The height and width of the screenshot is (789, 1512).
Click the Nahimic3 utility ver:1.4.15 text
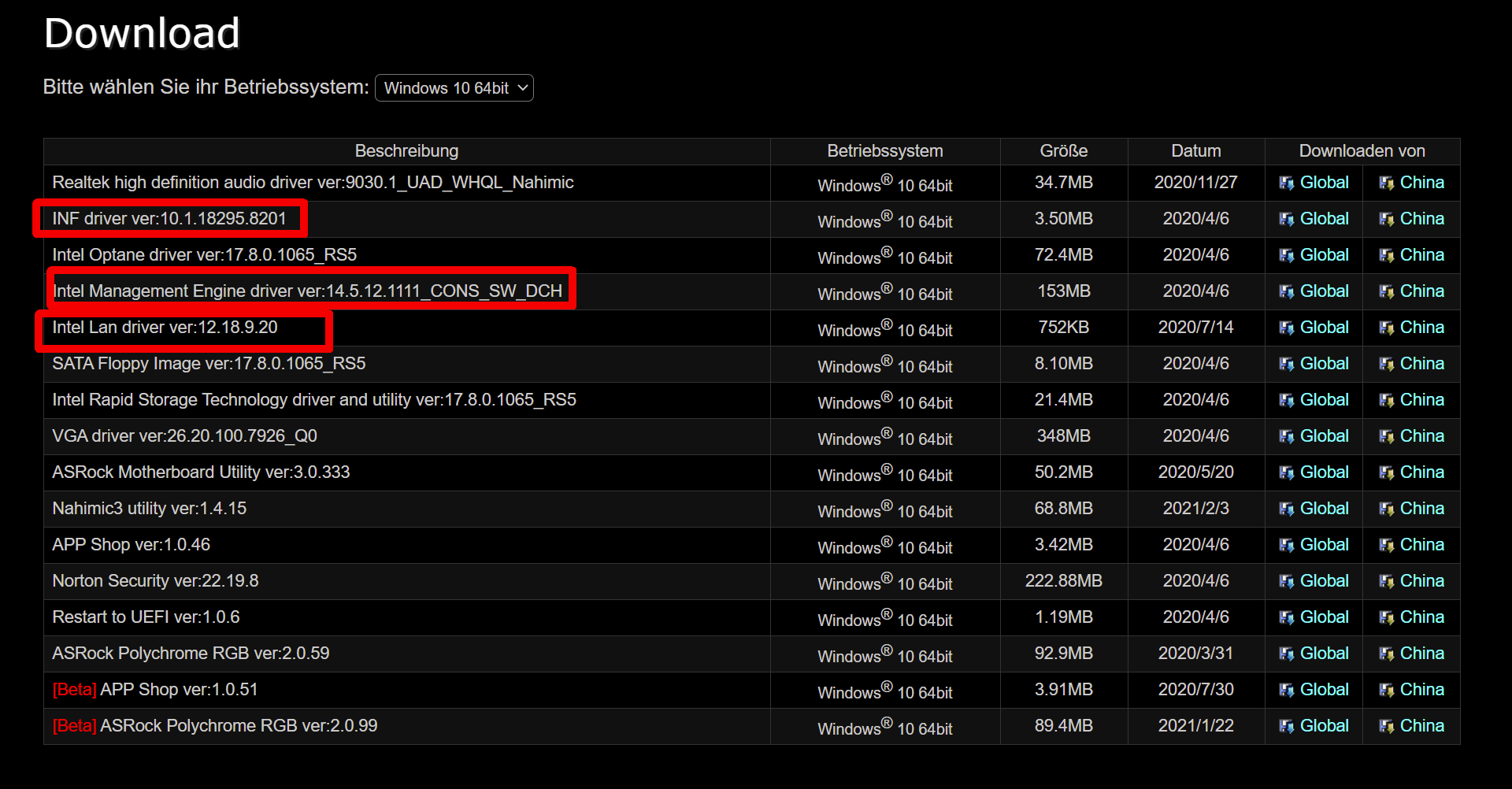[x=150, y=509]
